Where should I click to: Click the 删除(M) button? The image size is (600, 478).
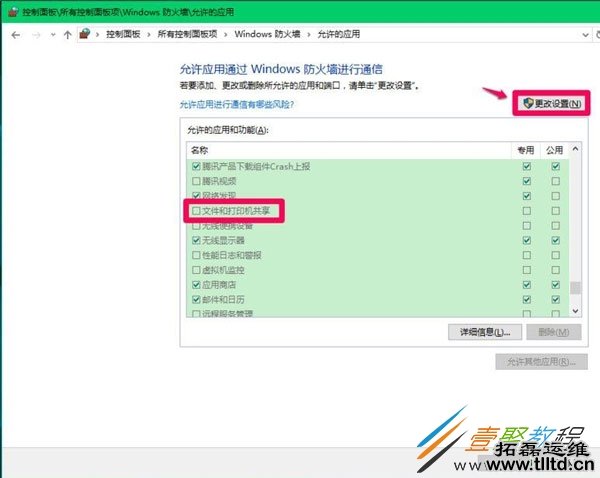(x=554, y=332)
